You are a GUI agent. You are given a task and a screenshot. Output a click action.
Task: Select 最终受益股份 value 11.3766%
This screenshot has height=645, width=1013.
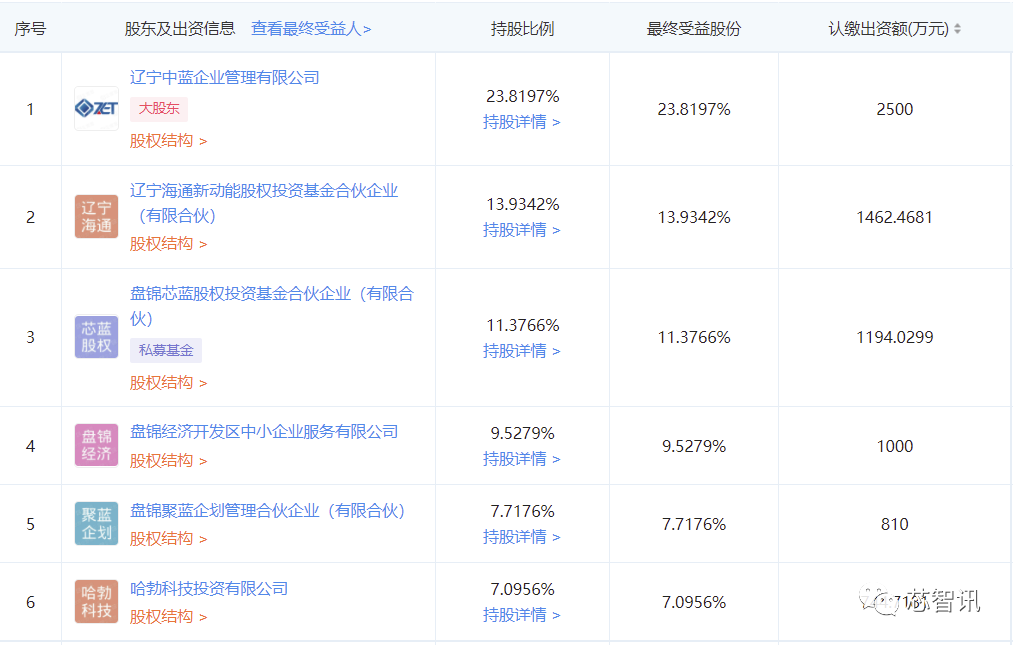(x=694, y=337)
